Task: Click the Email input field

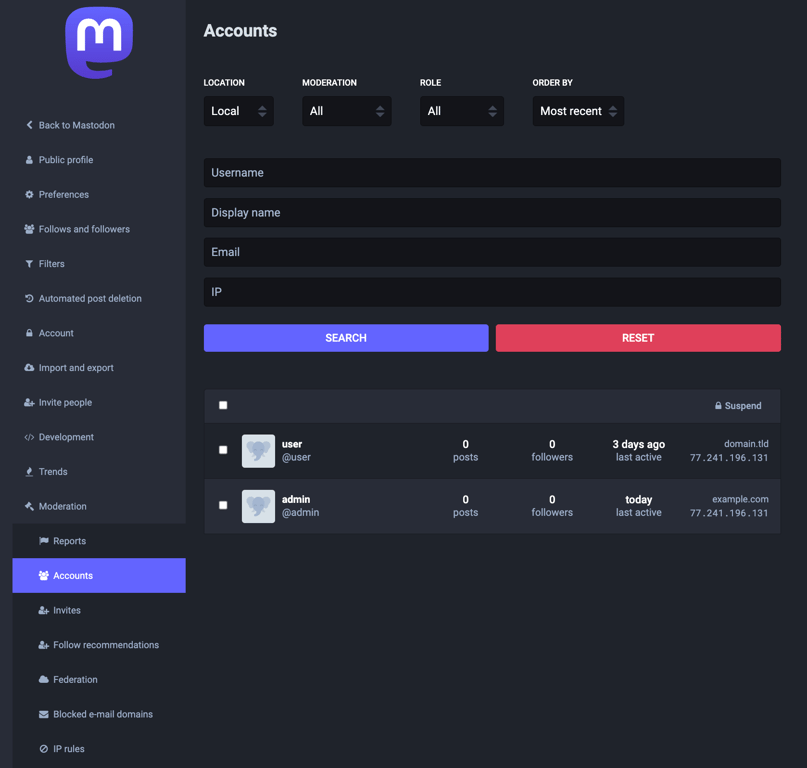Action: [492, 252]
